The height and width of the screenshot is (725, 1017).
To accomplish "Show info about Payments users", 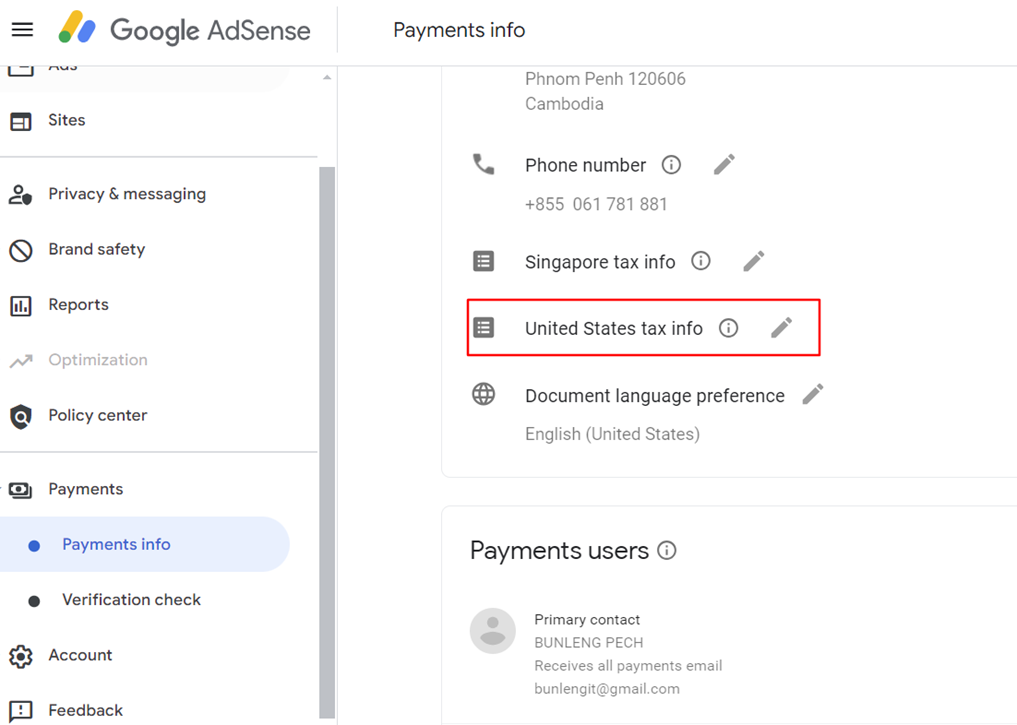I will [x=667, y=551].
